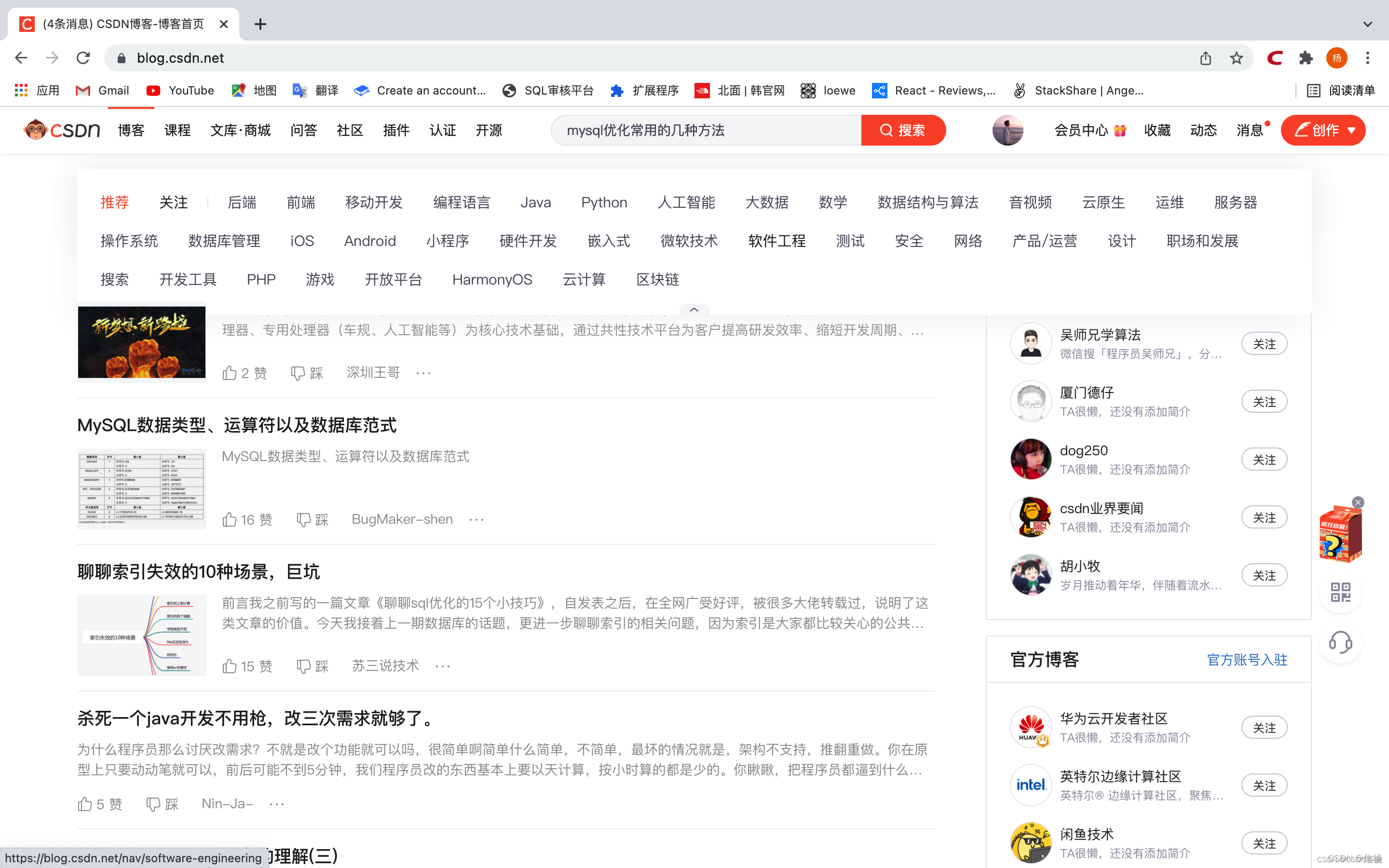
Task: Follow 吴师兄学算法 with 关注 button
Action: point(1264,344)
